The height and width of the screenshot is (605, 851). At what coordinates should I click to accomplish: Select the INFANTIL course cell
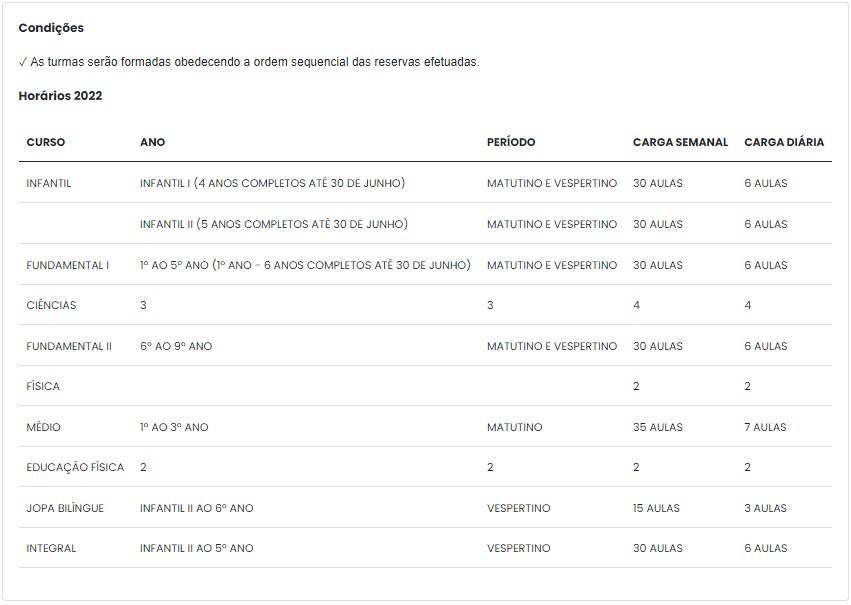(49, 183)
